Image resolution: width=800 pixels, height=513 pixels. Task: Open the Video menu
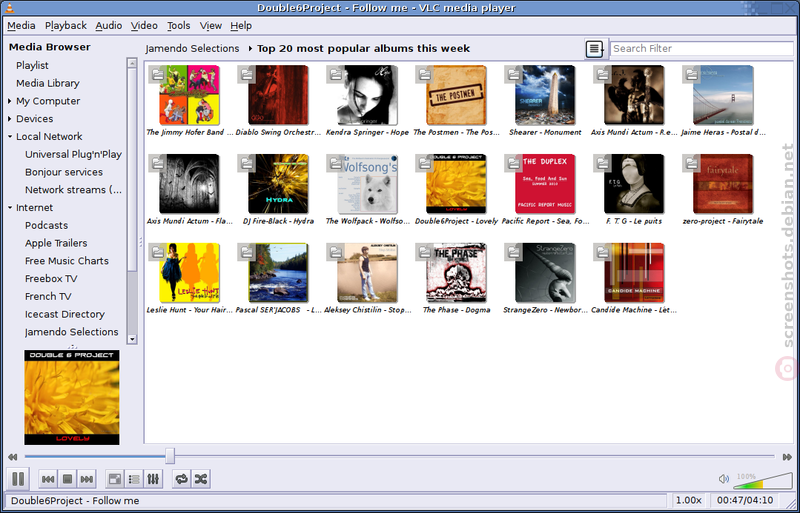[x=144, y=26]
